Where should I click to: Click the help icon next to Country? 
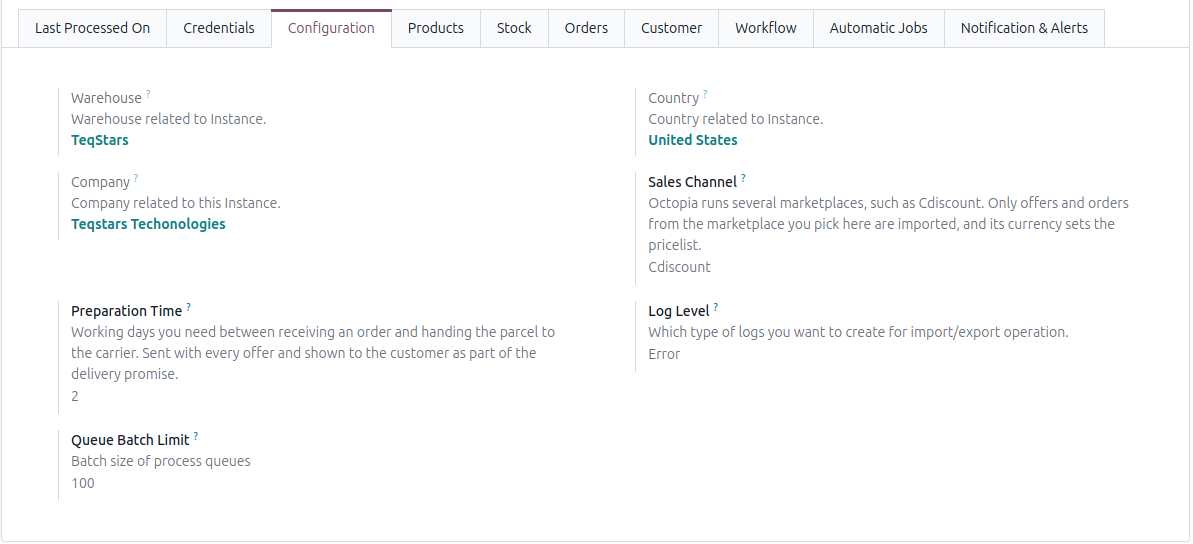click(705, 94)
